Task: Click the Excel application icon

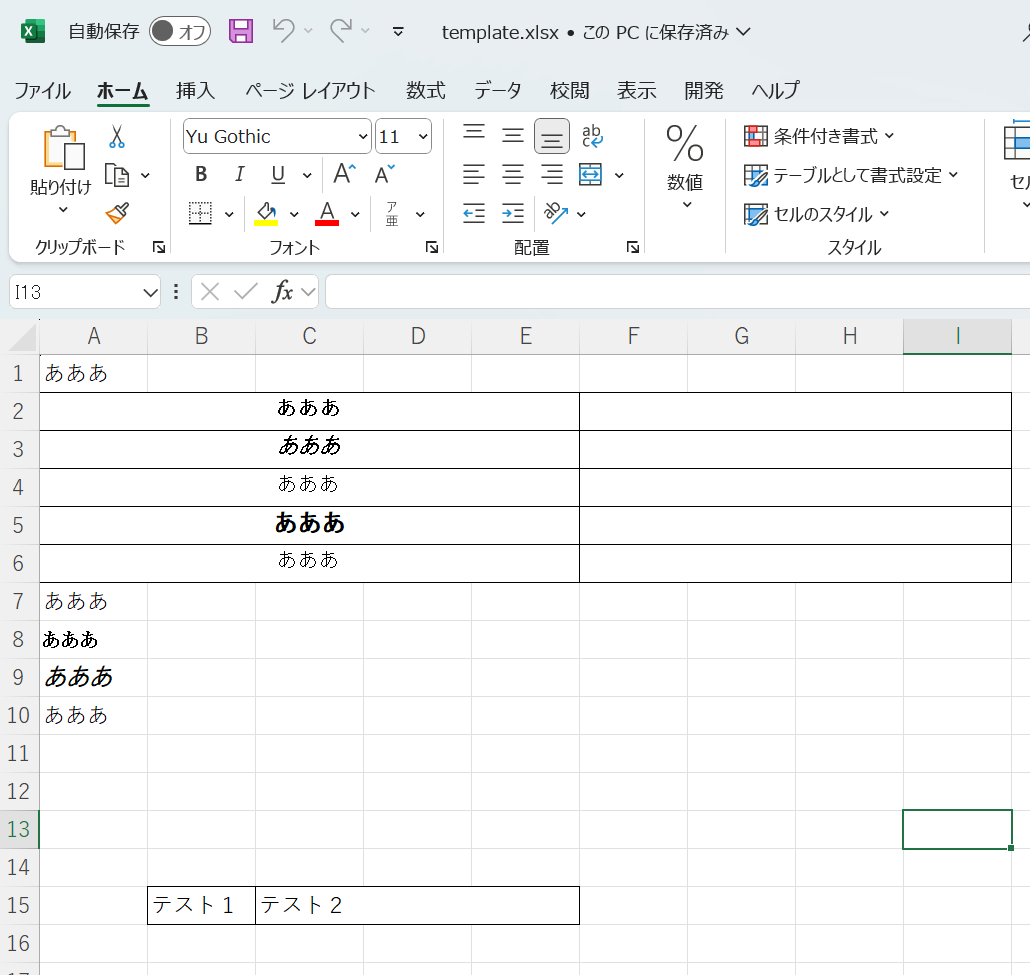Action: point(33,31)
